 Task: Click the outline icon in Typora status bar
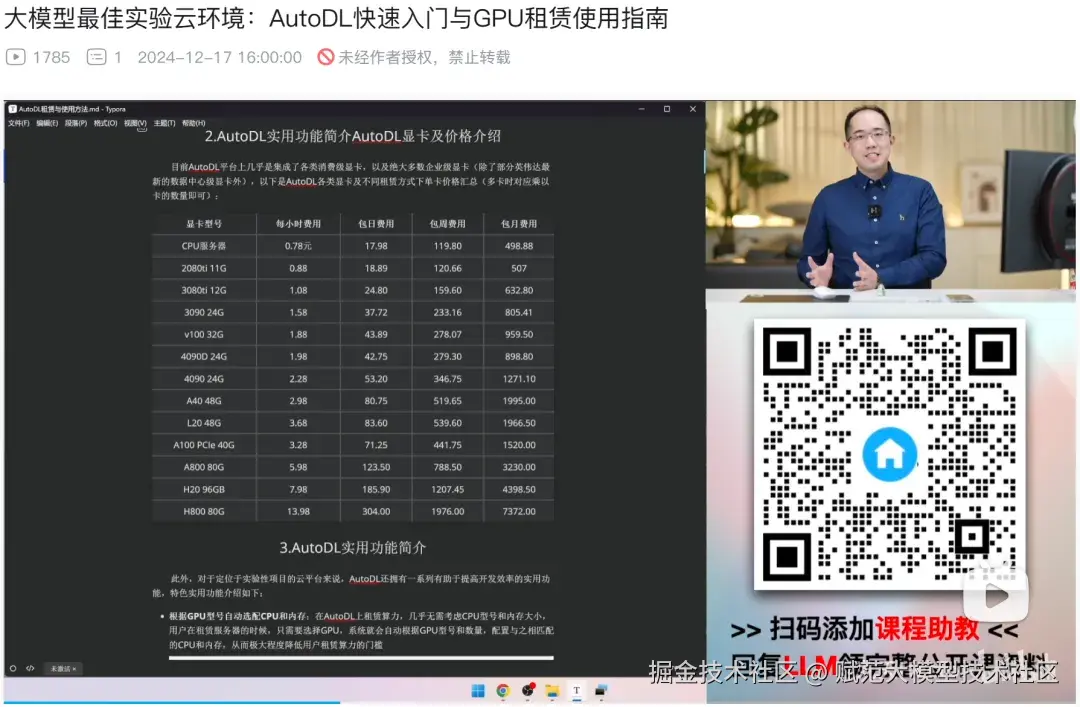[13, 668]
